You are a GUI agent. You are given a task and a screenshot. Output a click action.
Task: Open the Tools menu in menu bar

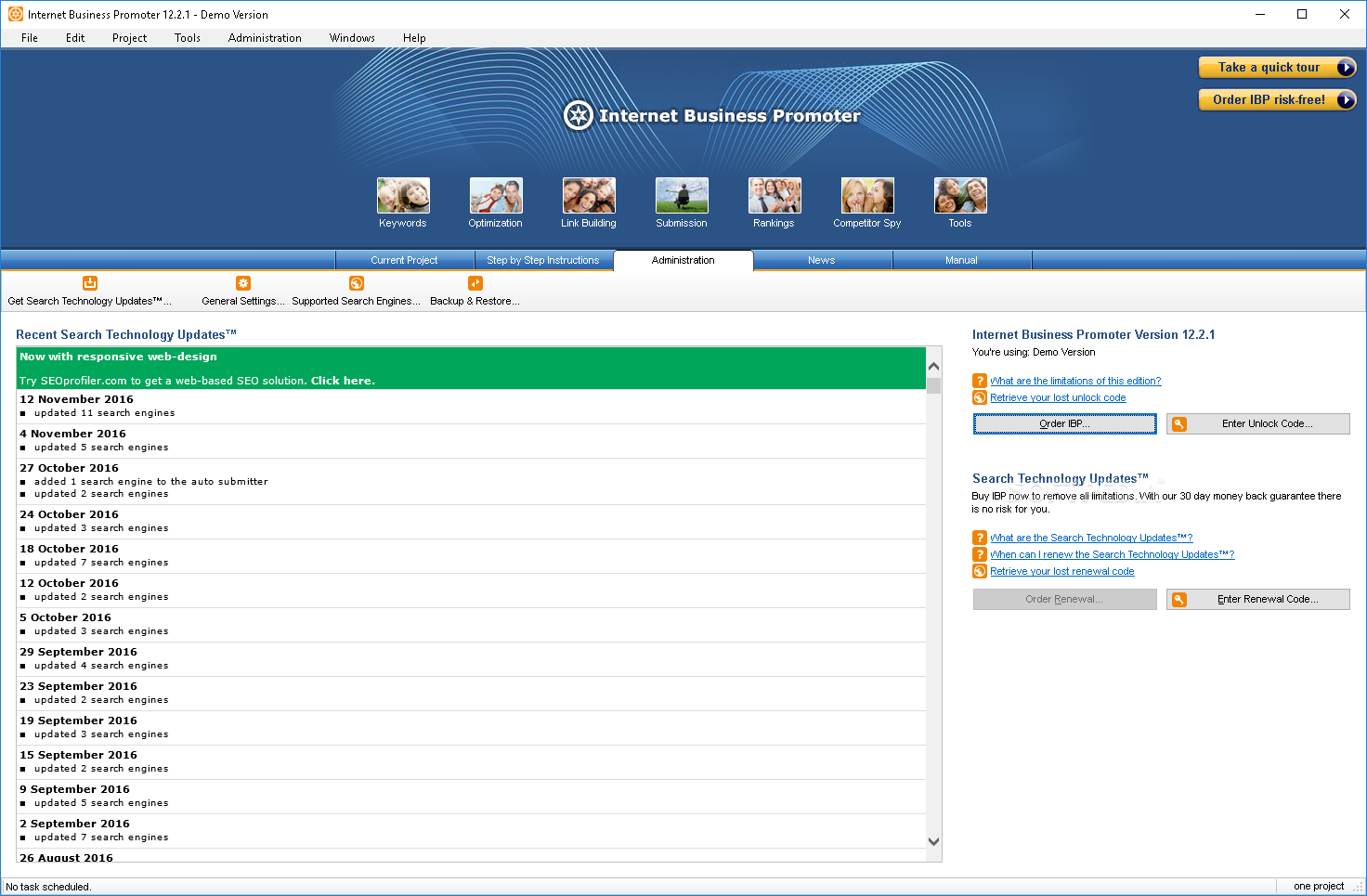click(x=188, y=38)
